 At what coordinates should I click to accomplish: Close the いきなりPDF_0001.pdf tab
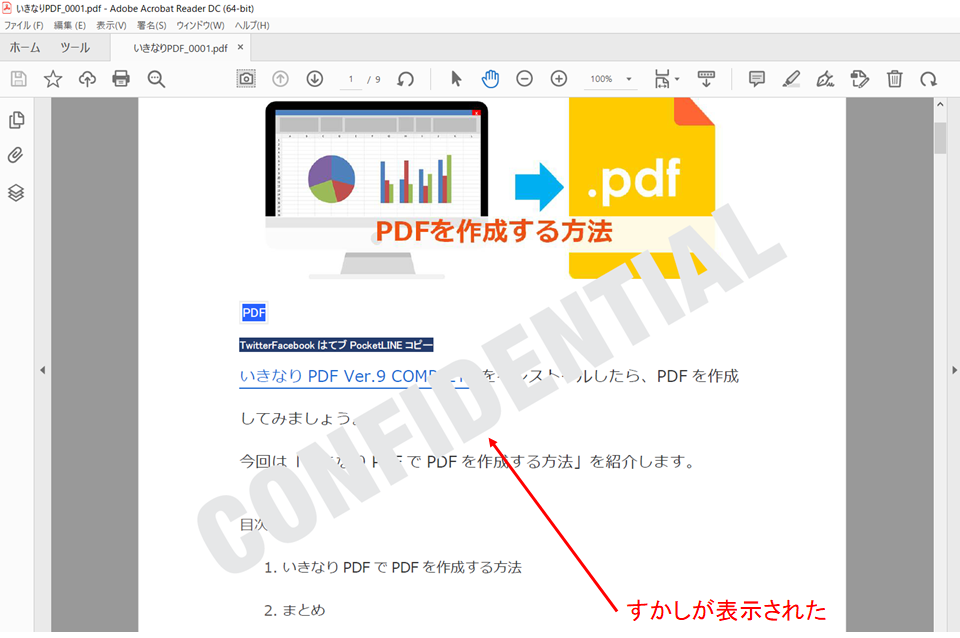[240, 47]
